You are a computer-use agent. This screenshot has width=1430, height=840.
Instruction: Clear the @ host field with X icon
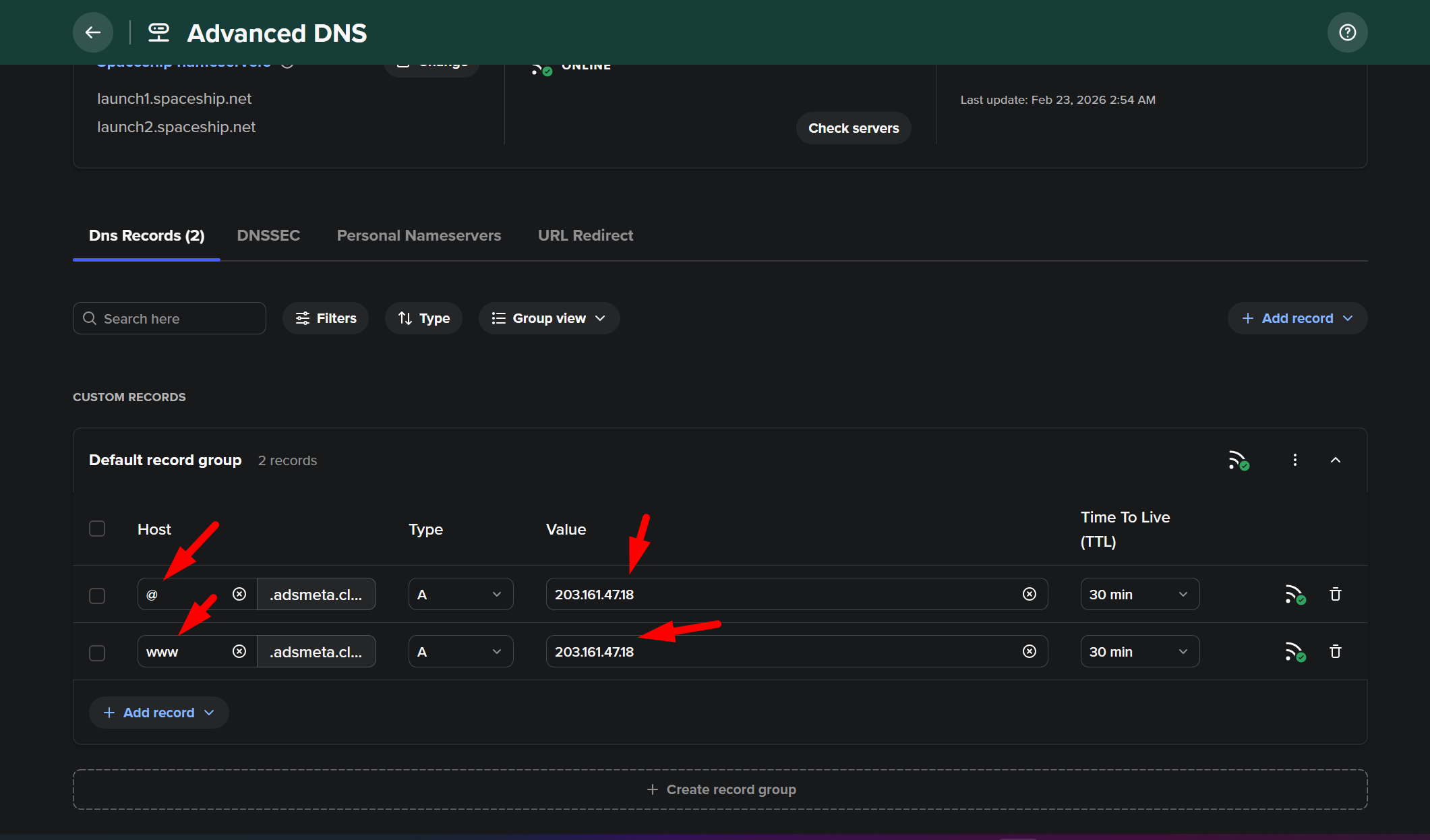pyautogui.click(x=239, y=594)
